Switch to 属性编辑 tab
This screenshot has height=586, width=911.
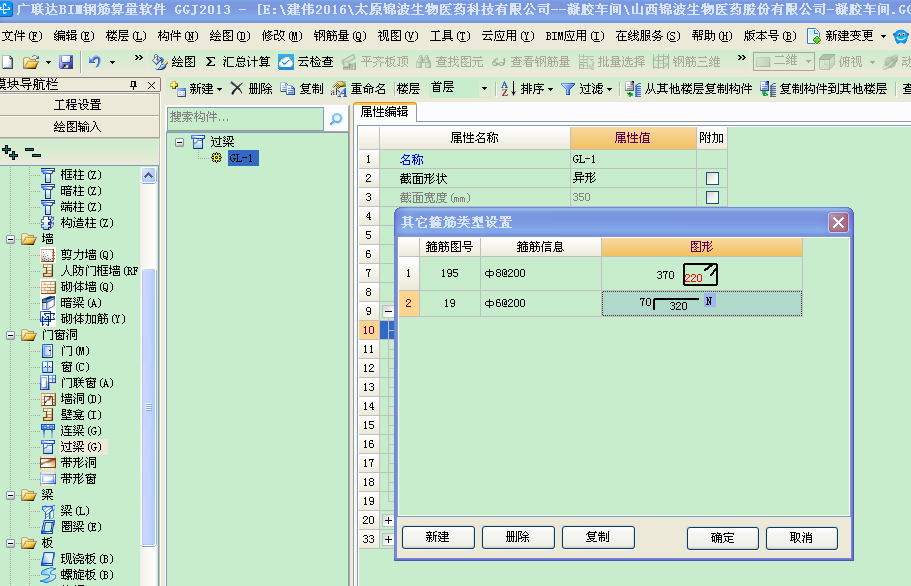384,112
